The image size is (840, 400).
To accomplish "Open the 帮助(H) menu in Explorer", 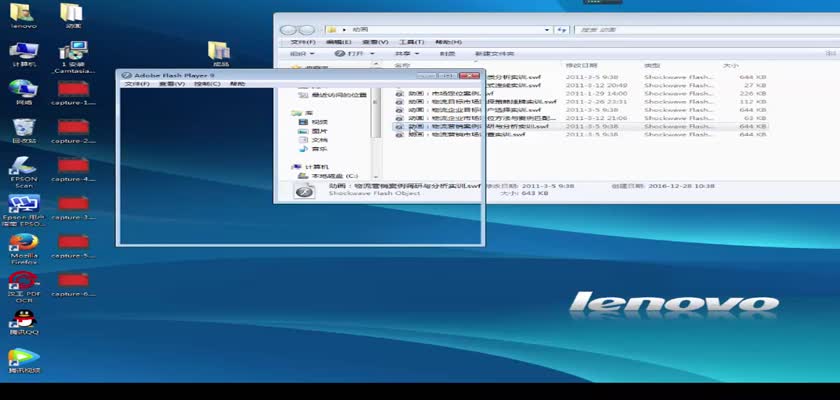I will click(448, 42).
